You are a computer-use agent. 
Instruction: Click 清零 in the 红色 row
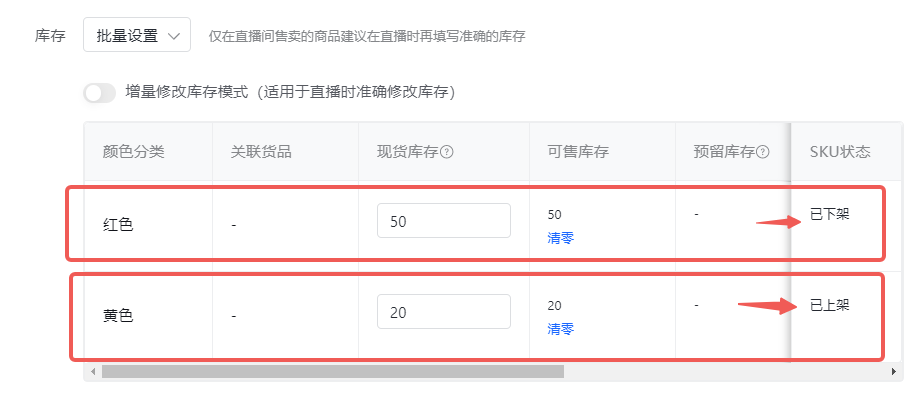(561, 238)
